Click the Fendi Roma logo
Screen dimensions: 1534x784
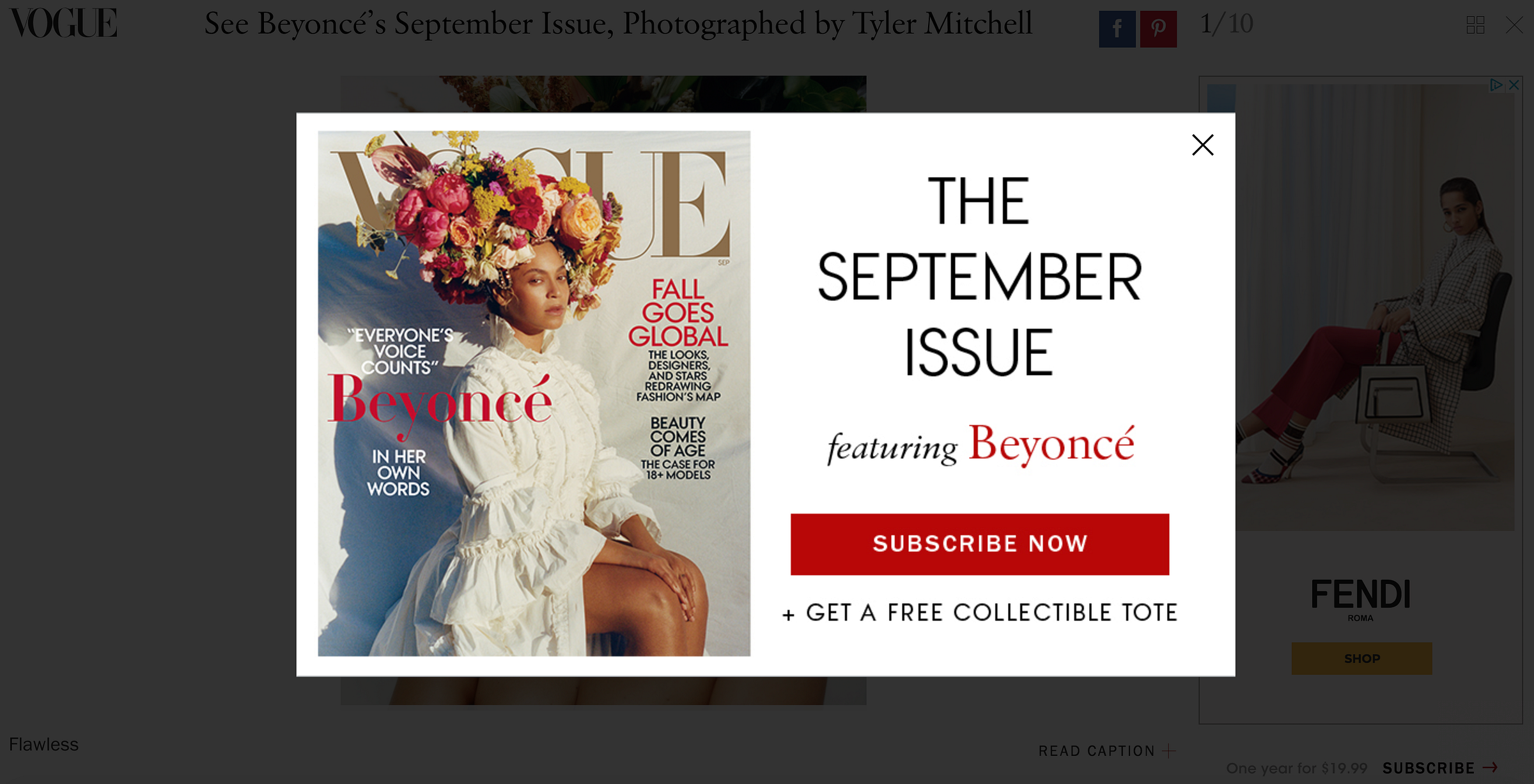1360,599
